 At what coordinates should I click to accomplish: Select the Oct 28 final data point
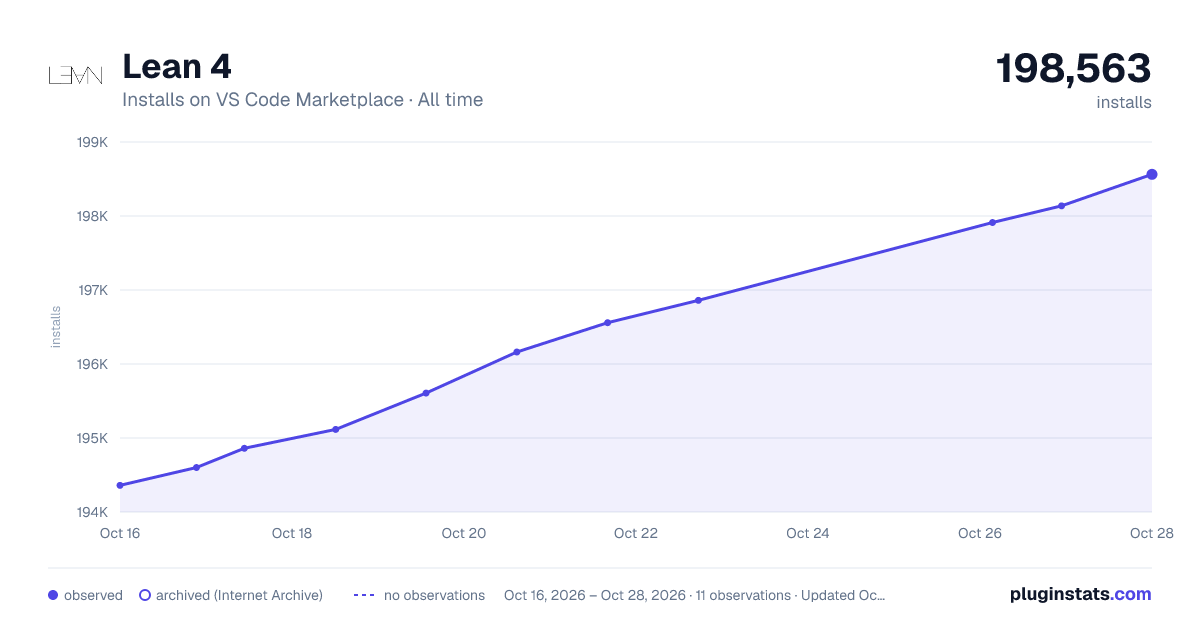pos(1152,174)
